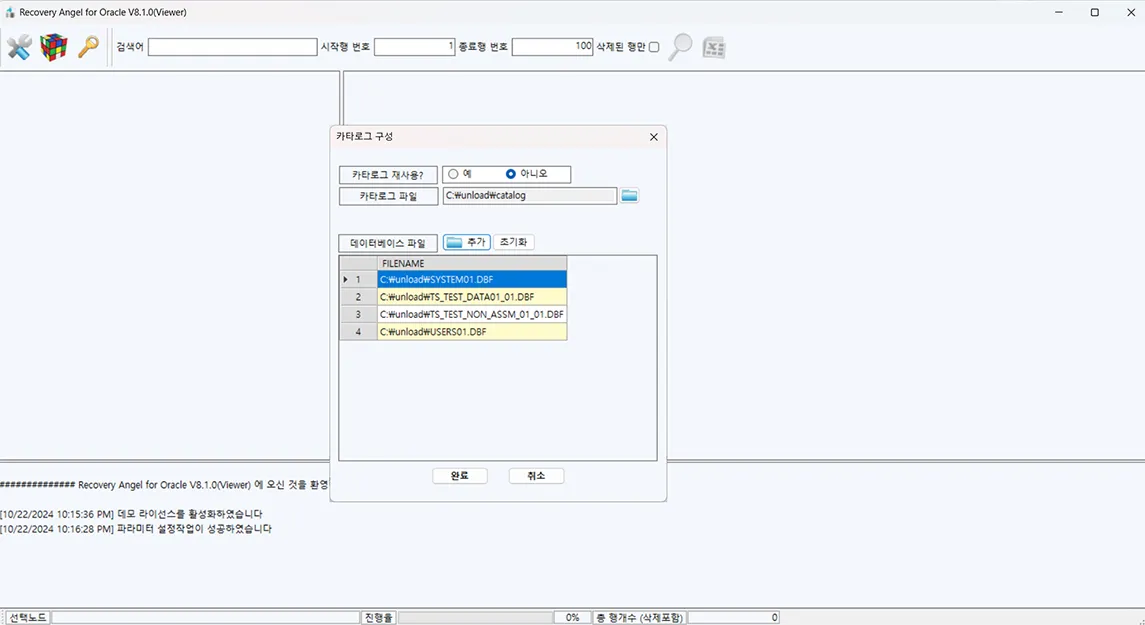Open the wrench and screwdriver settings tool

click(19, 47)
